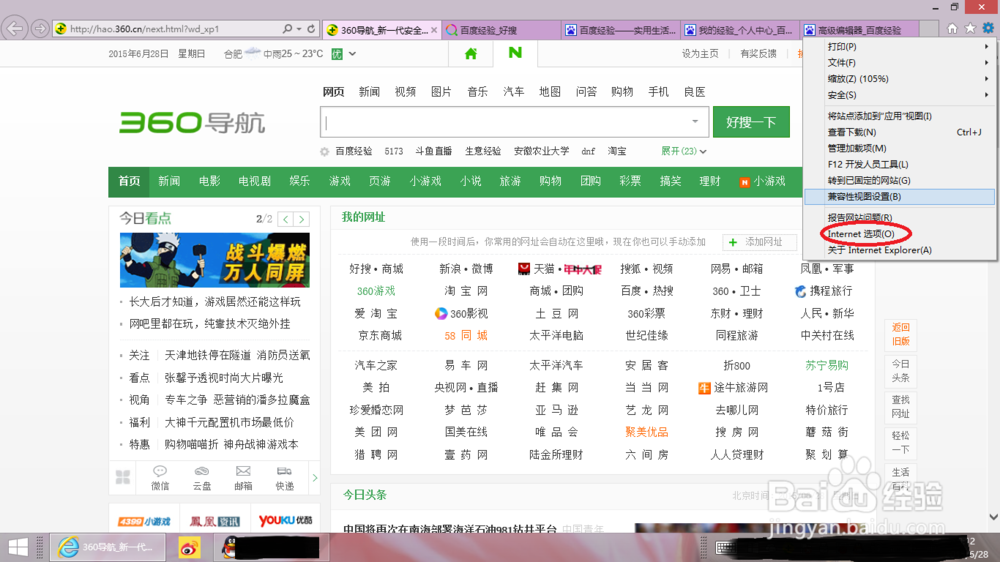
Task: Click the Windows Start button
Action: (x=18, y=547)
